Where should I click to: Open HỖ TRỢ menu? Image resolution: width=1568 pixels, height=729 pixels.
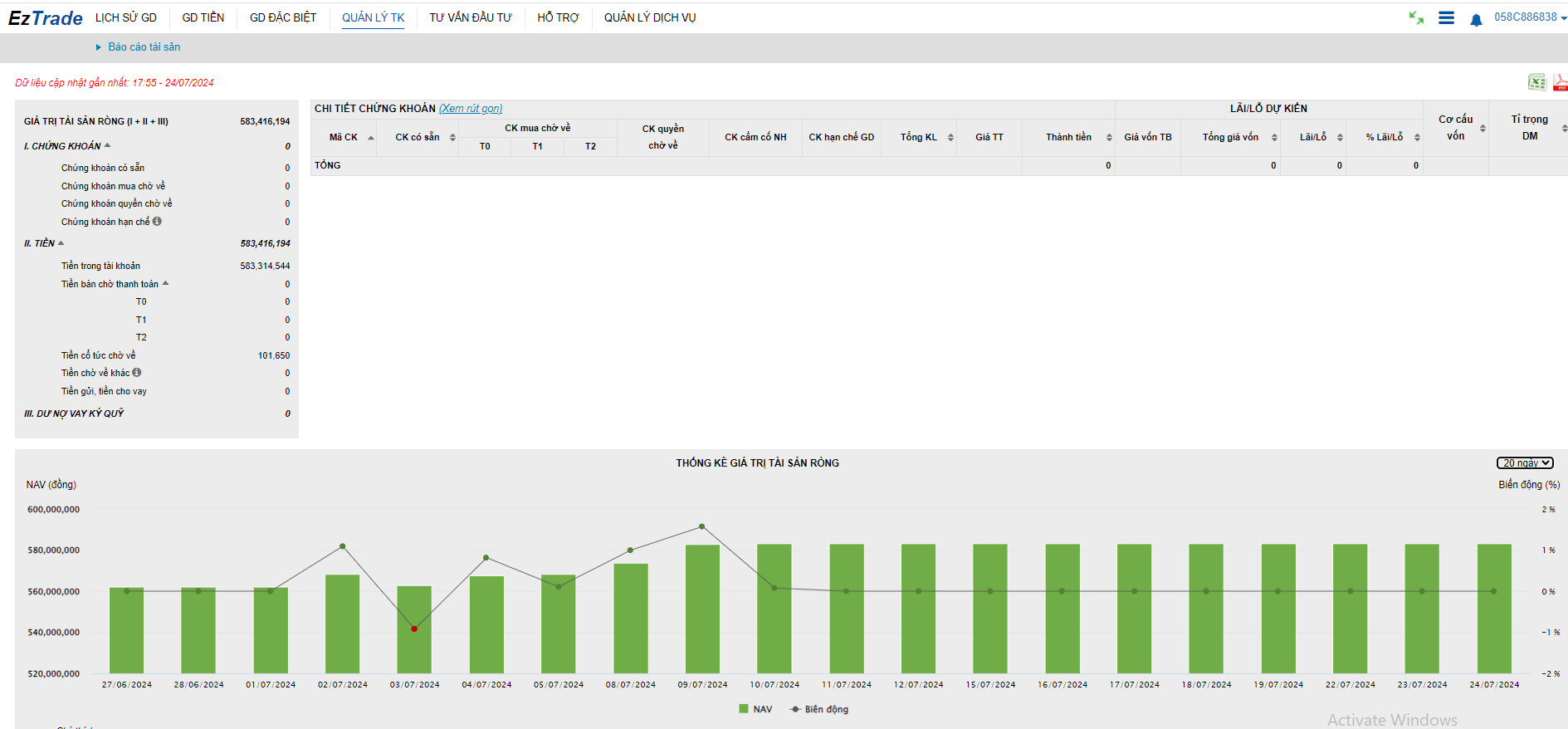coord(558,17)
